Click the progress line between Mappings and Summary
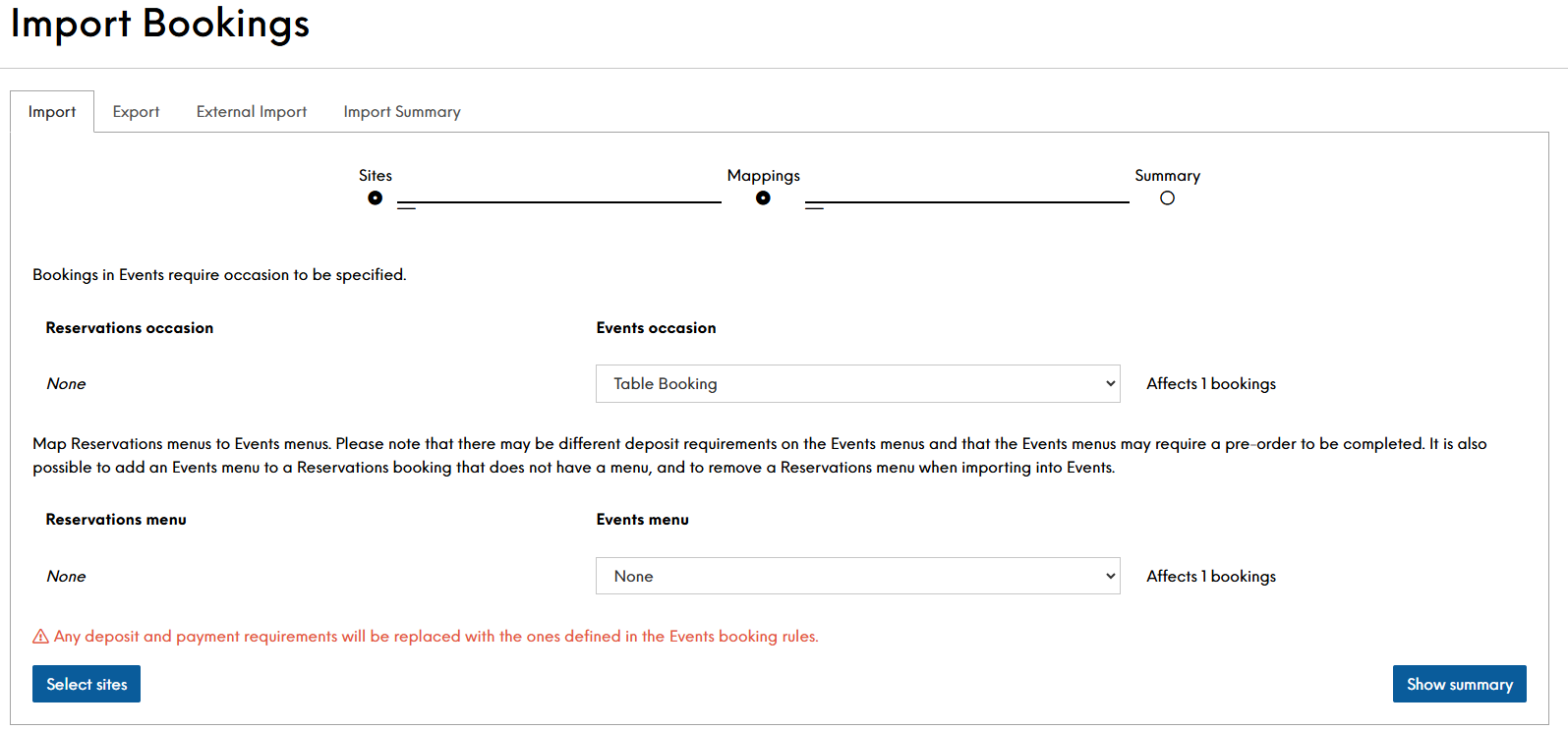This screenshot has height=730, width=1568. tap(968, 202)
